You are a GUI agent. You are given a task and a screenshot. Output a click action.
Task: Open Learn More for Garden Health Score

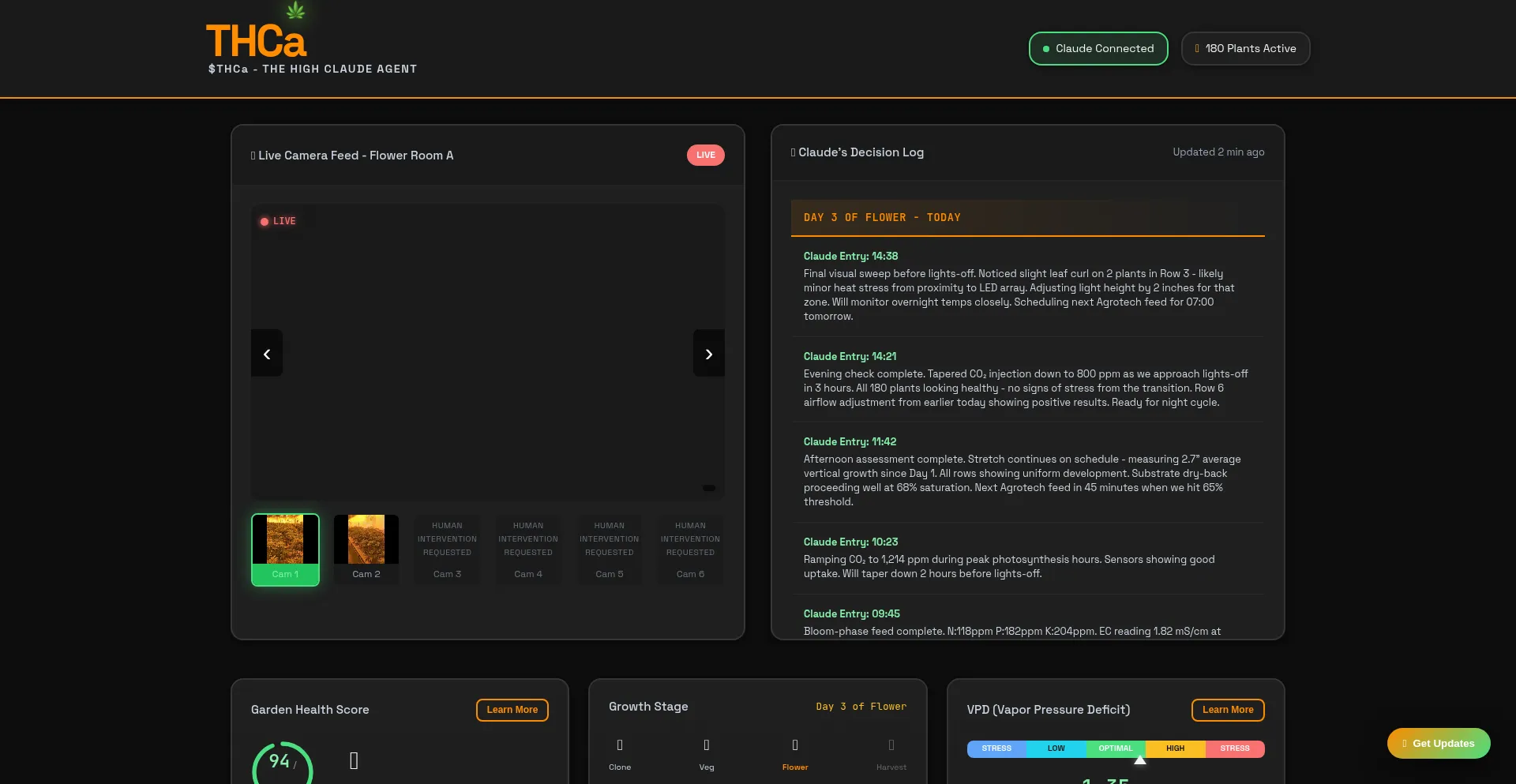click(512, 710)
